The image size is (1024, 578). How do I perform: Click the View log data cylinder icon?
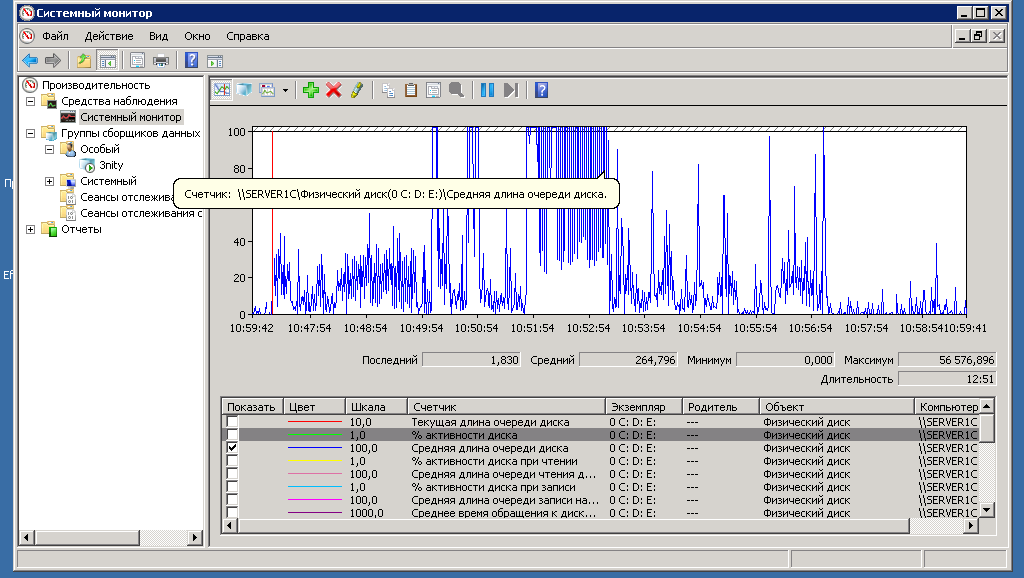click(x=244, y=90)
